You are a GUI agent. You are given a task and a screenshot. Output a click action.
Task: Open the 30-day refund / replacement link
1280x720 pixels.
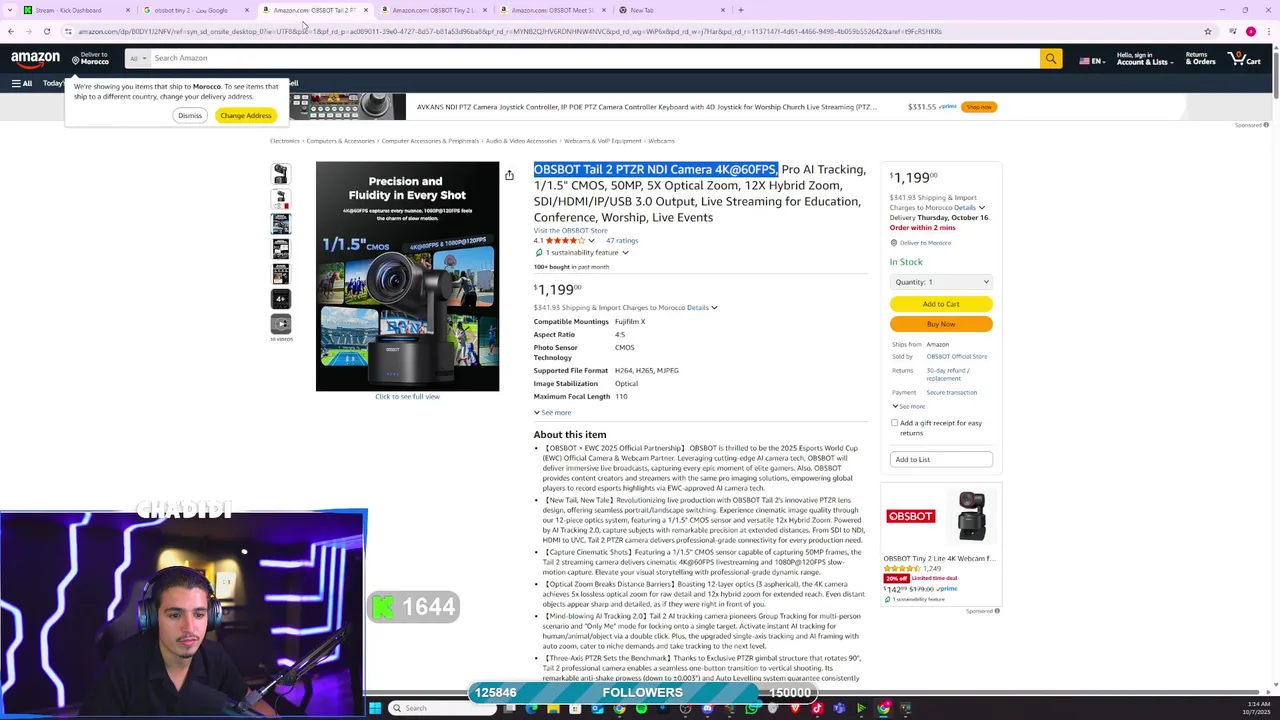[x=947, y=375]
